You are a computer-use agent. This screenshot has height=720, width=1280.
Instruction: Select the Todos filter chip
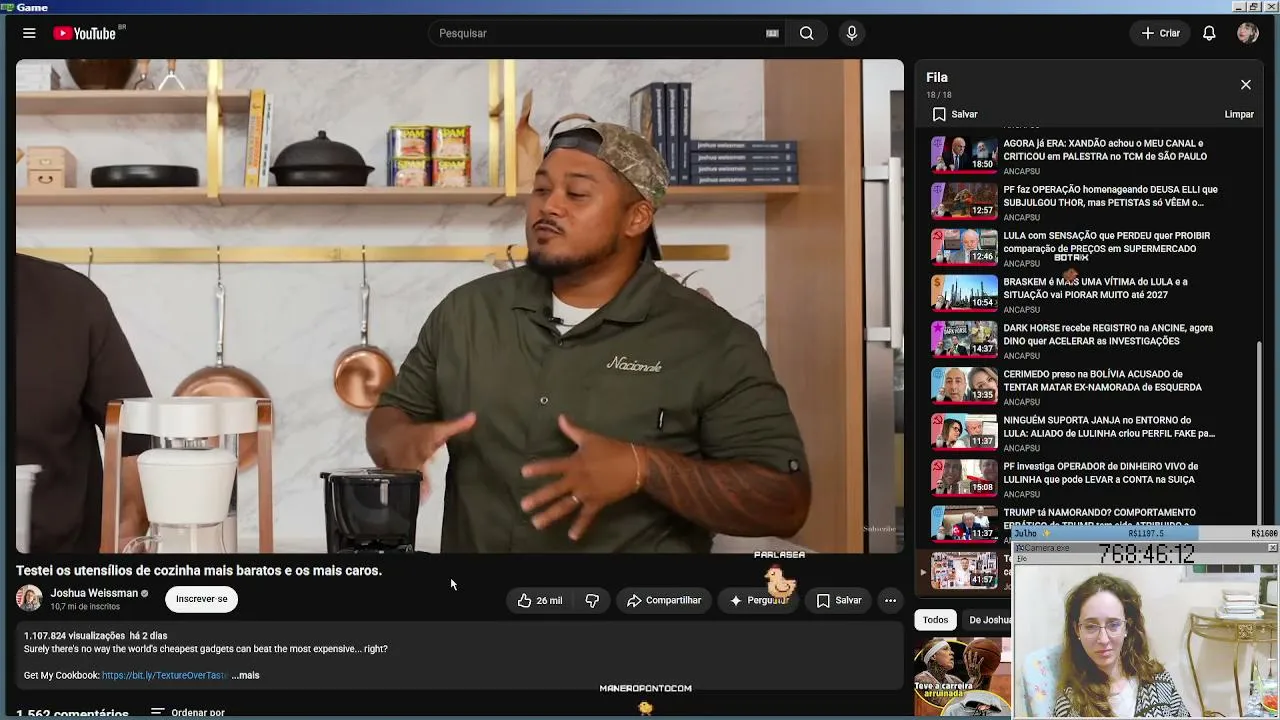click(x=935, y=620)
